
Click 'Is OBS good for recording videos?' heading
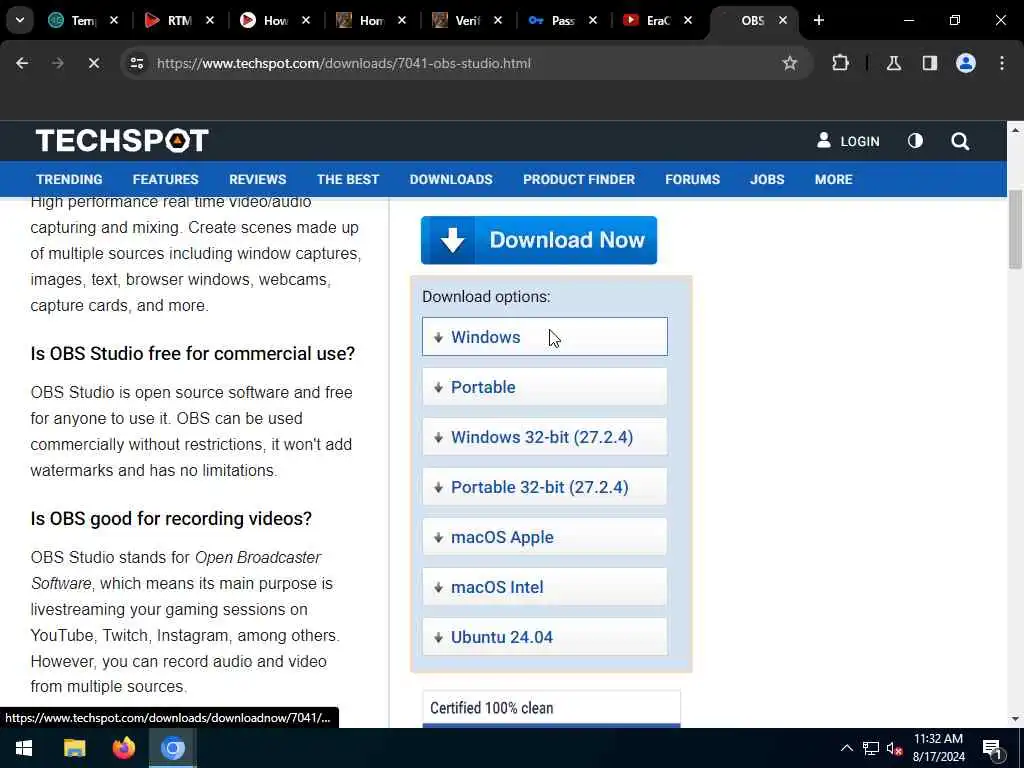click(171, 519)
